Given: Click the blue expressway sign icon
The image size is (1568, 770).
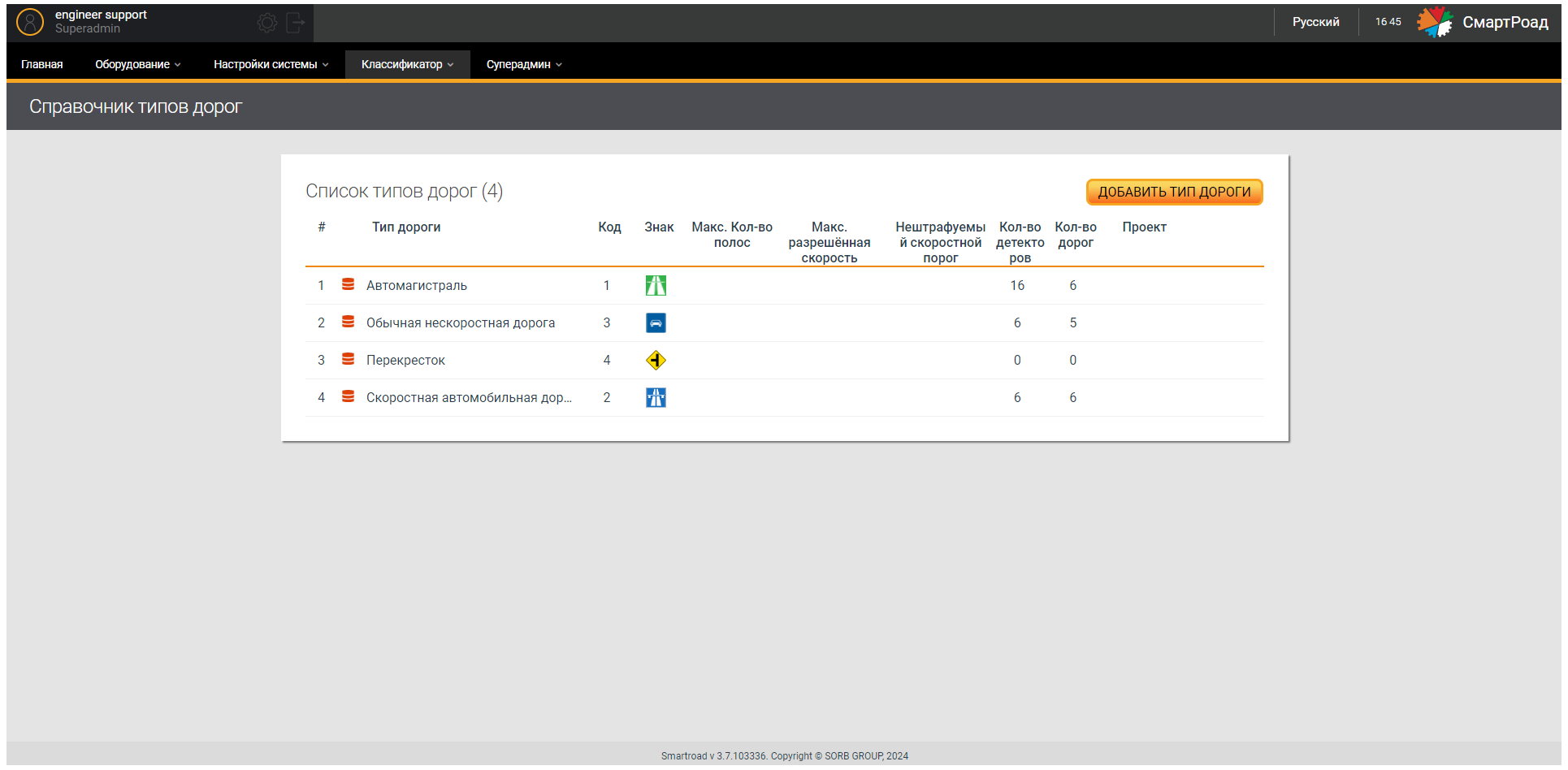Looking at the screenshot, I should click(x=656, y=397).
